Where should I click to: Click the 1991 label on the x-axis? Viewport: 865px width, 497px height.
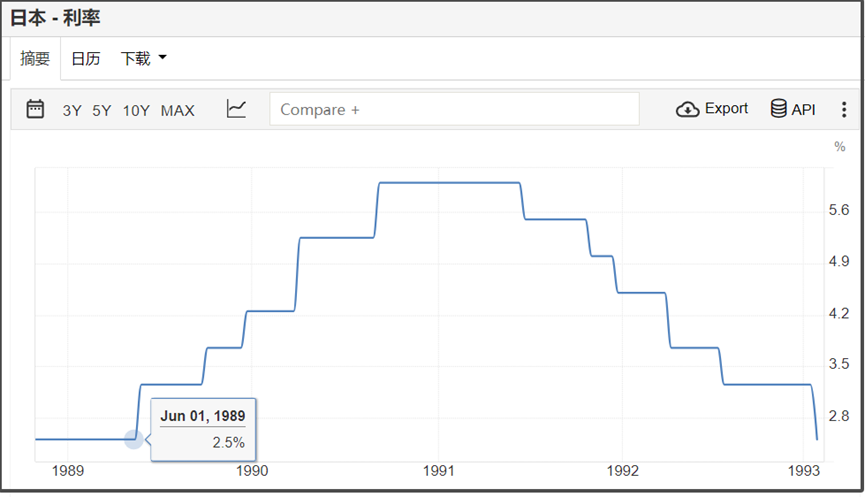pyautogui.click(x=439, y=470)
